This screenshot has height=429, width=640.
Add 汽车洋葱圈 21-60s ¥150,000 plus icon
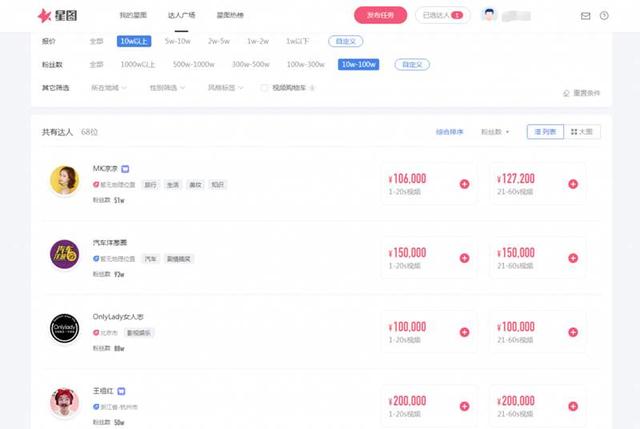click(x=573, y=258)
